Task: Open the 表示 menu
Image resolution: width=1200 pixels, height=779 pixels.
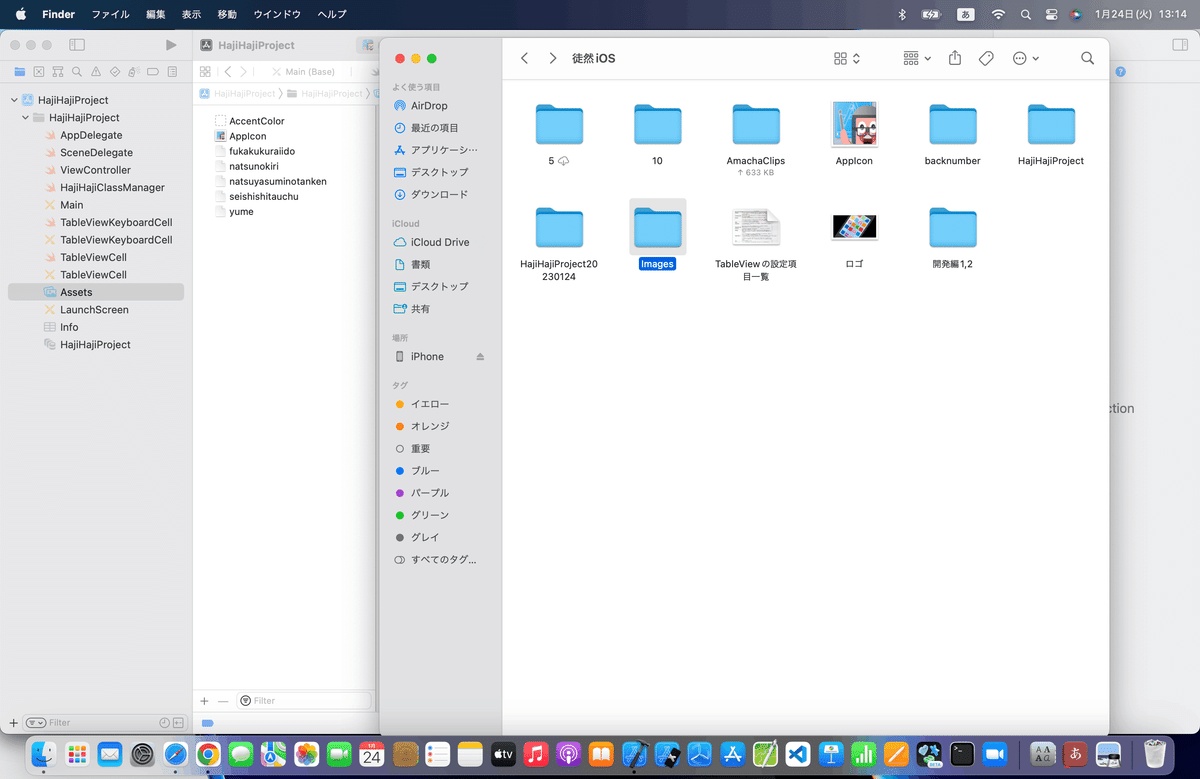Action: tap(192, 14)
